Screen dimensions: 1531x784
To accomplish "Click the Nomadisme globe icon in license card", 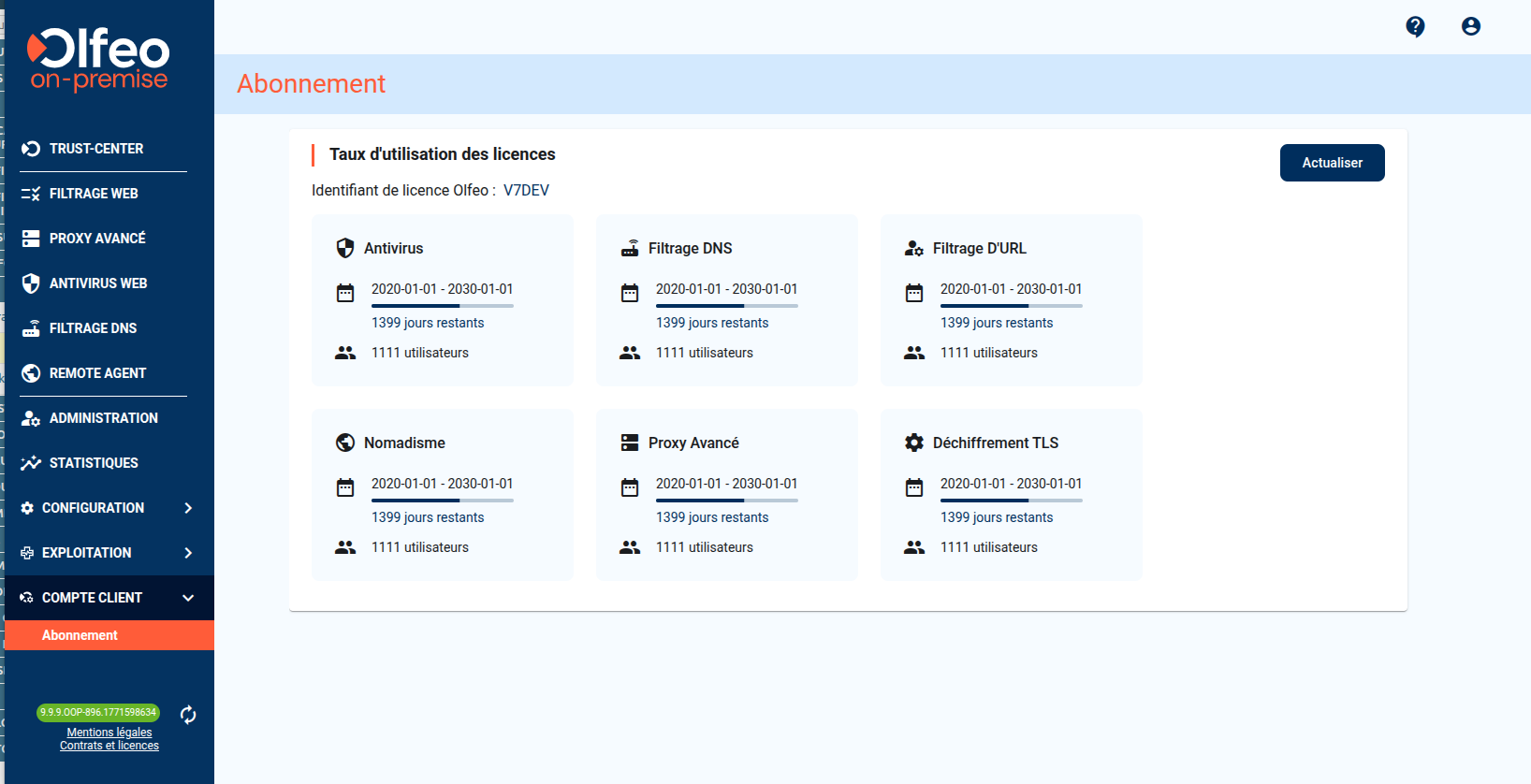I will (345, 443).
